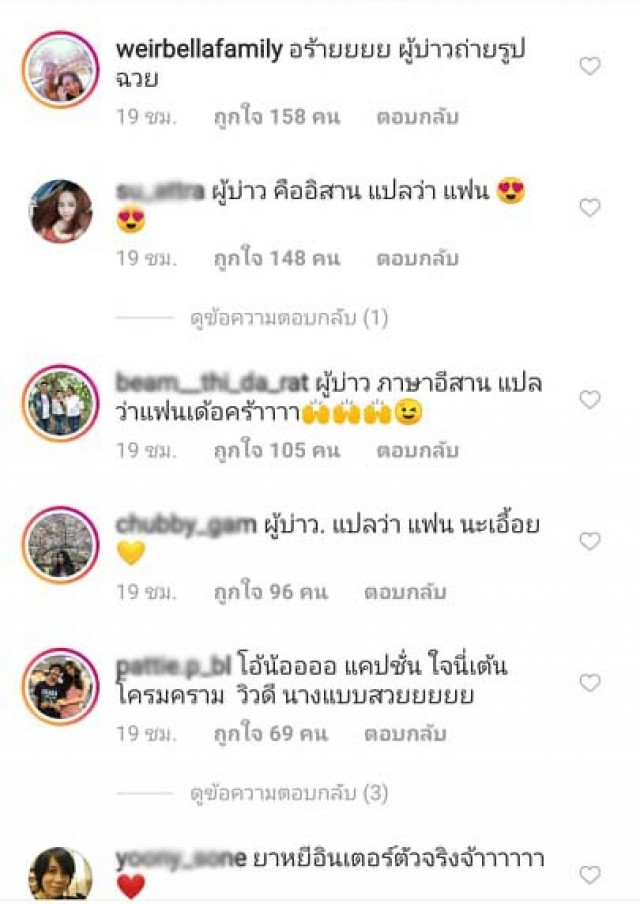This screenshot has height=904, width=640.
Task: Reply to the comment with 105 likes
Action: (x=417, y=450)
